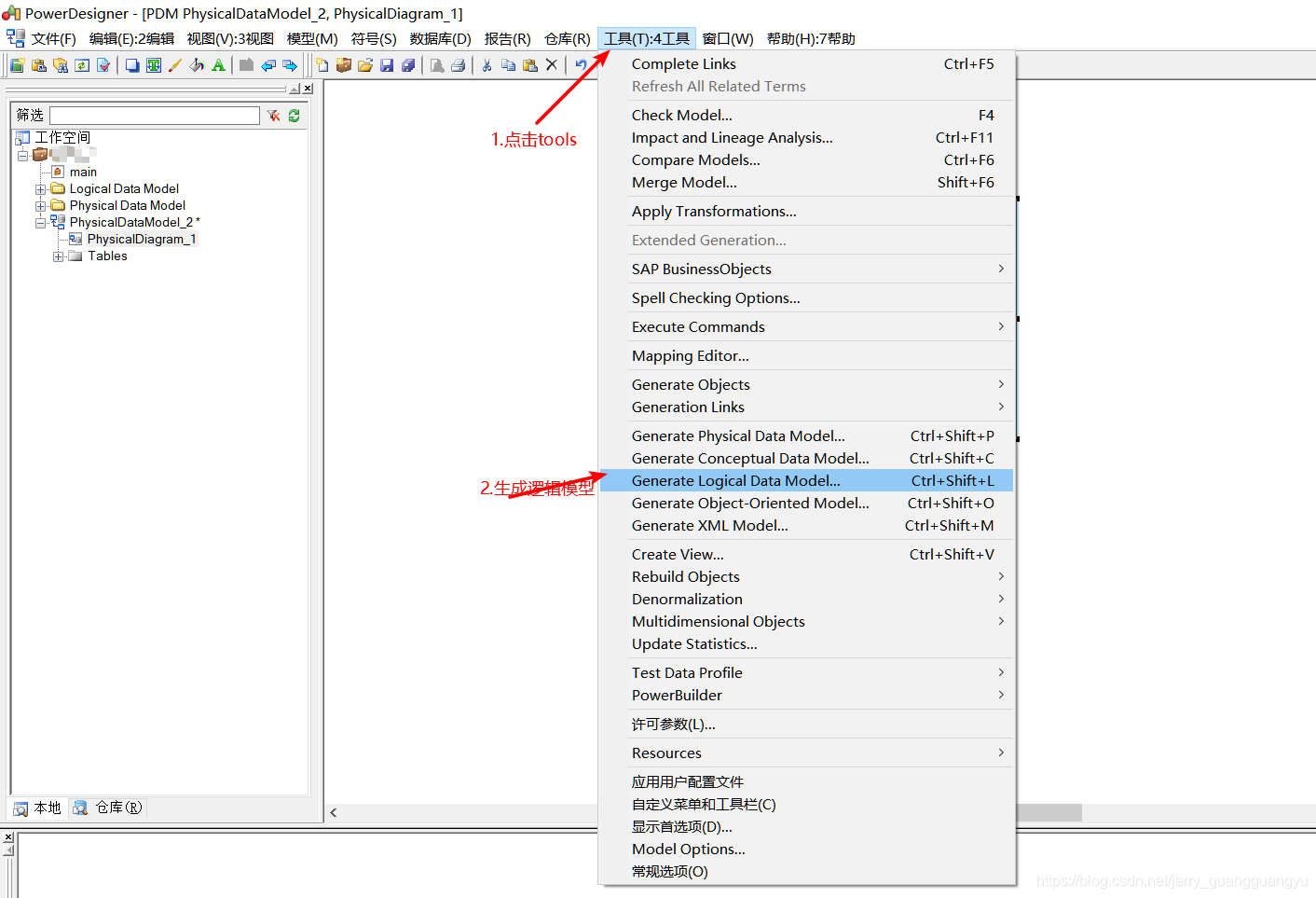Open the 数据库(D) menu
This screenshot has height=898, width=1316.
[440, 38]
